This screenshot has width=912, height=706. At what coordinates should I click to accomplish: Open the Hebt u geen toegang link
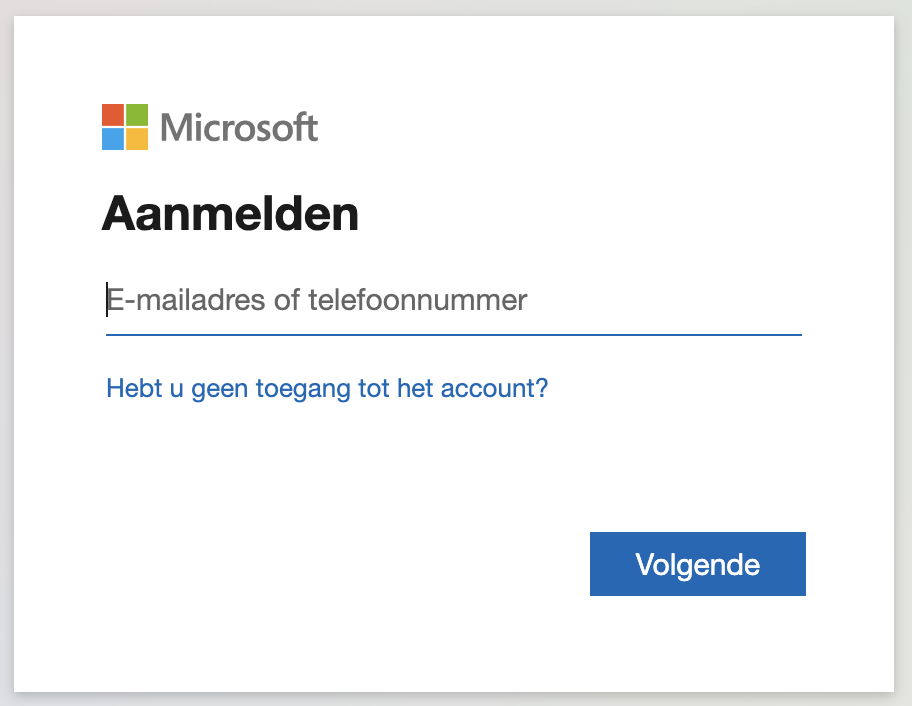point(327,388)
